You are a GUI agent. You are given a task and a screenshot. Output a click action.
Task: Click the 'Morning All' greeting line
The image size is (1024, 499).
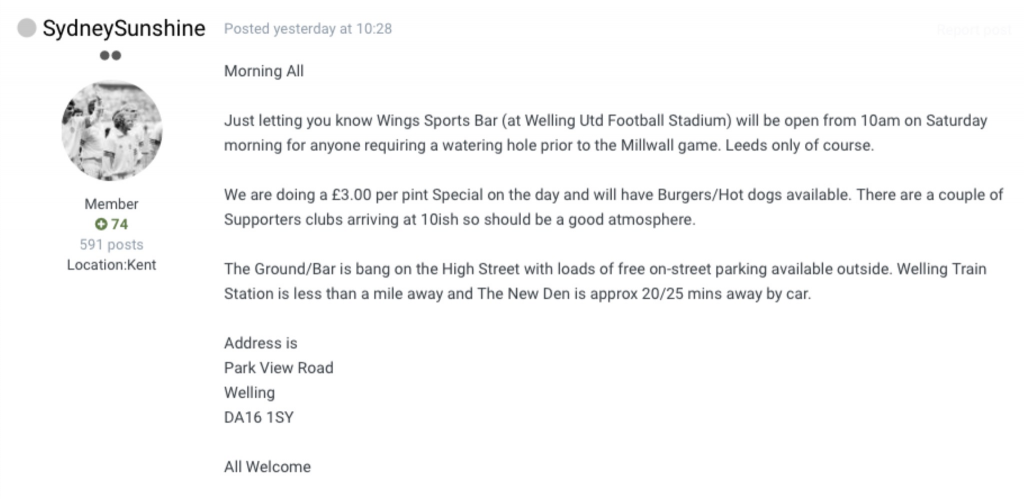coord(264,71)
